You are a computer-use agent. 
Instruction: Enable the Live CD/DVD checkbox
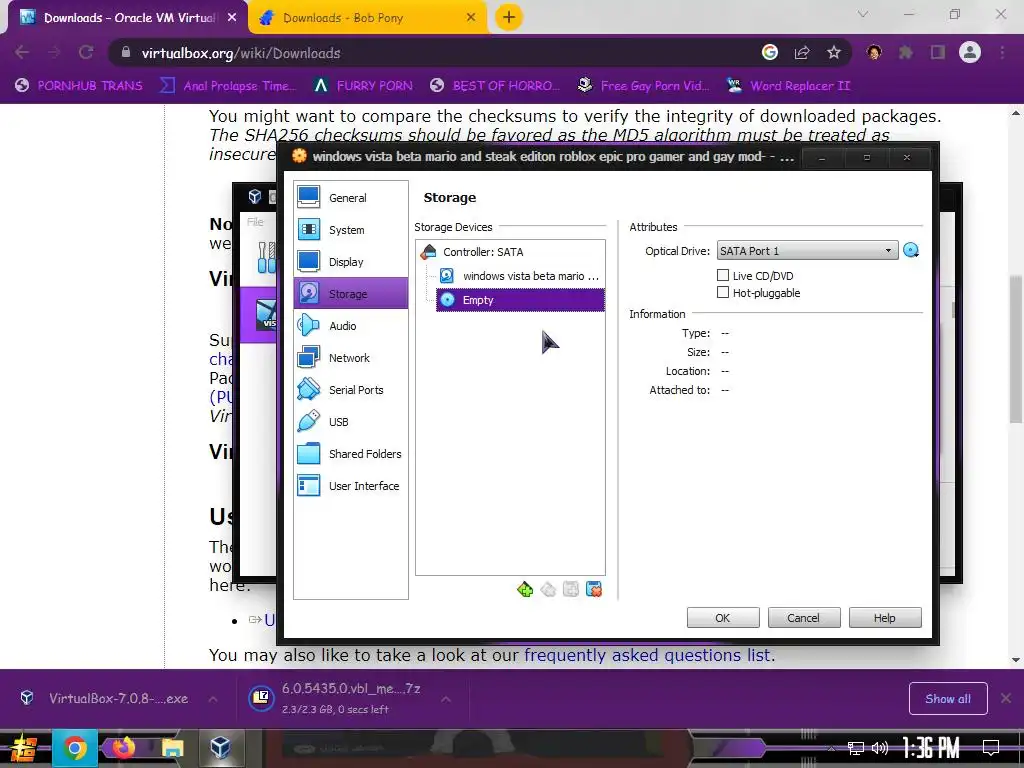[723, 275]
